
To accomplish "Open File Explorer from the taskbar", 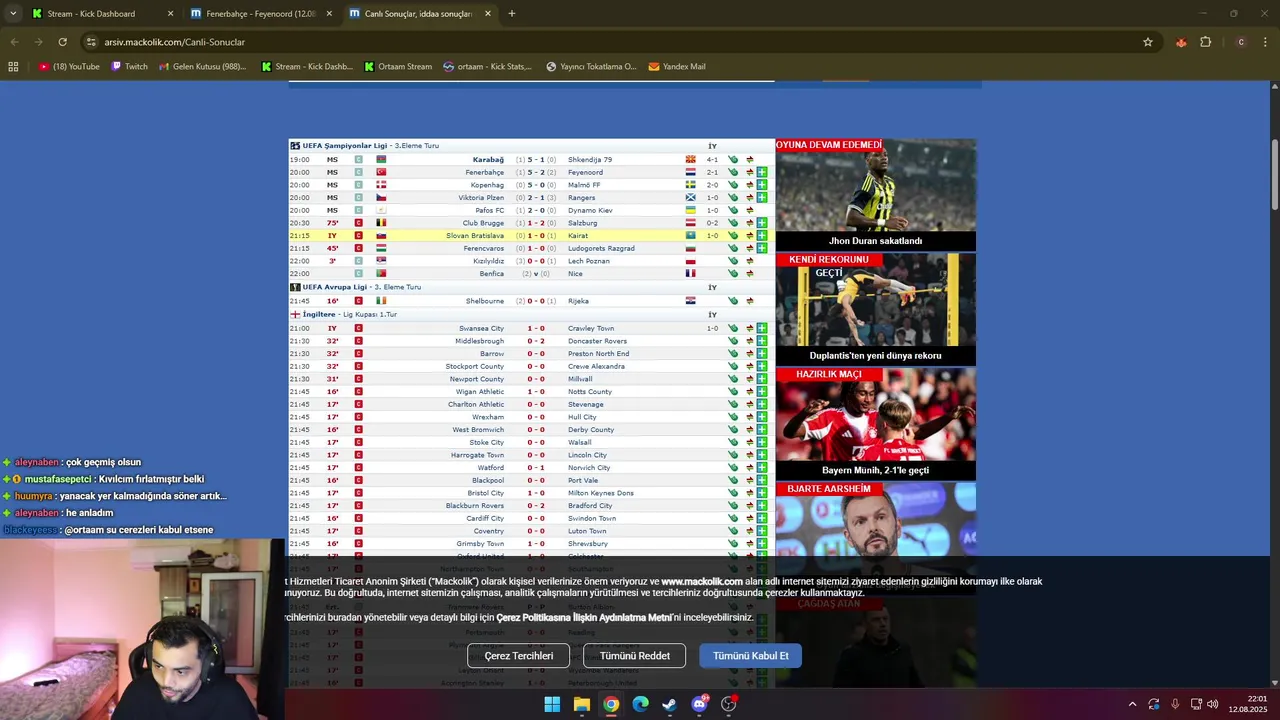I will tap(582, 704).
